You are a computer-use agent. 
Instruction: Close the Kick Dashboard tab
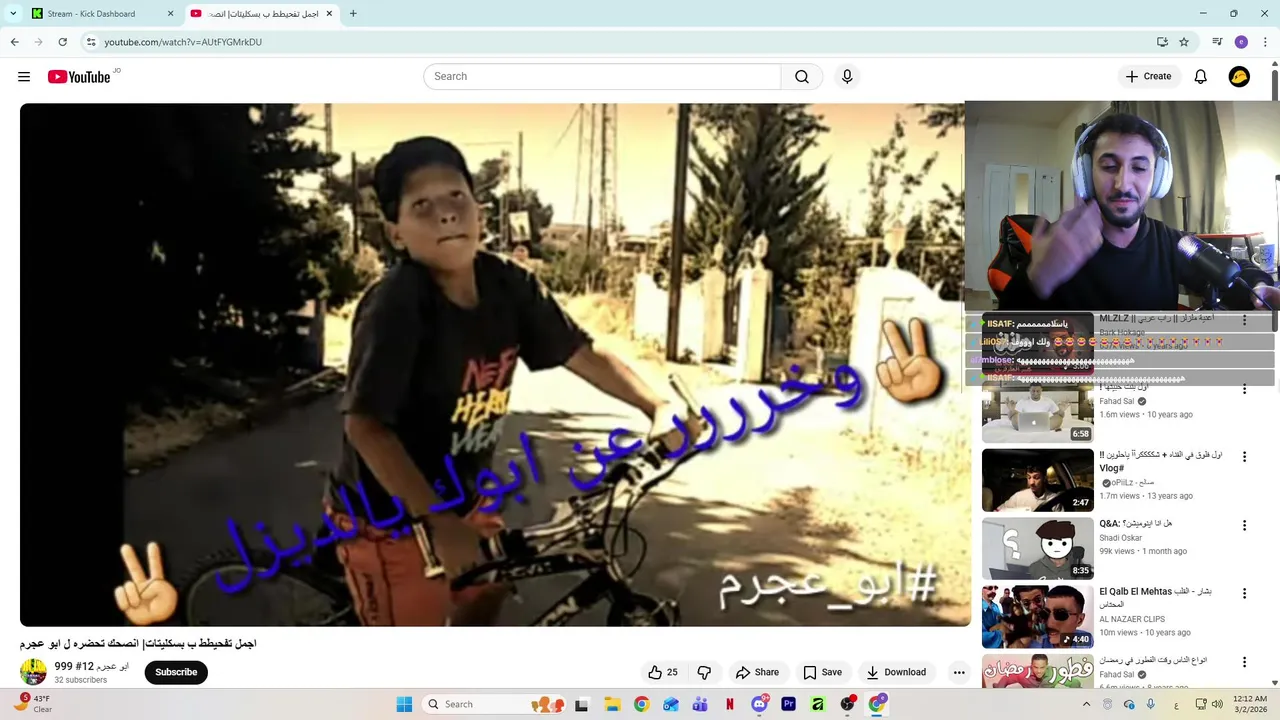[x=170, y=14]
